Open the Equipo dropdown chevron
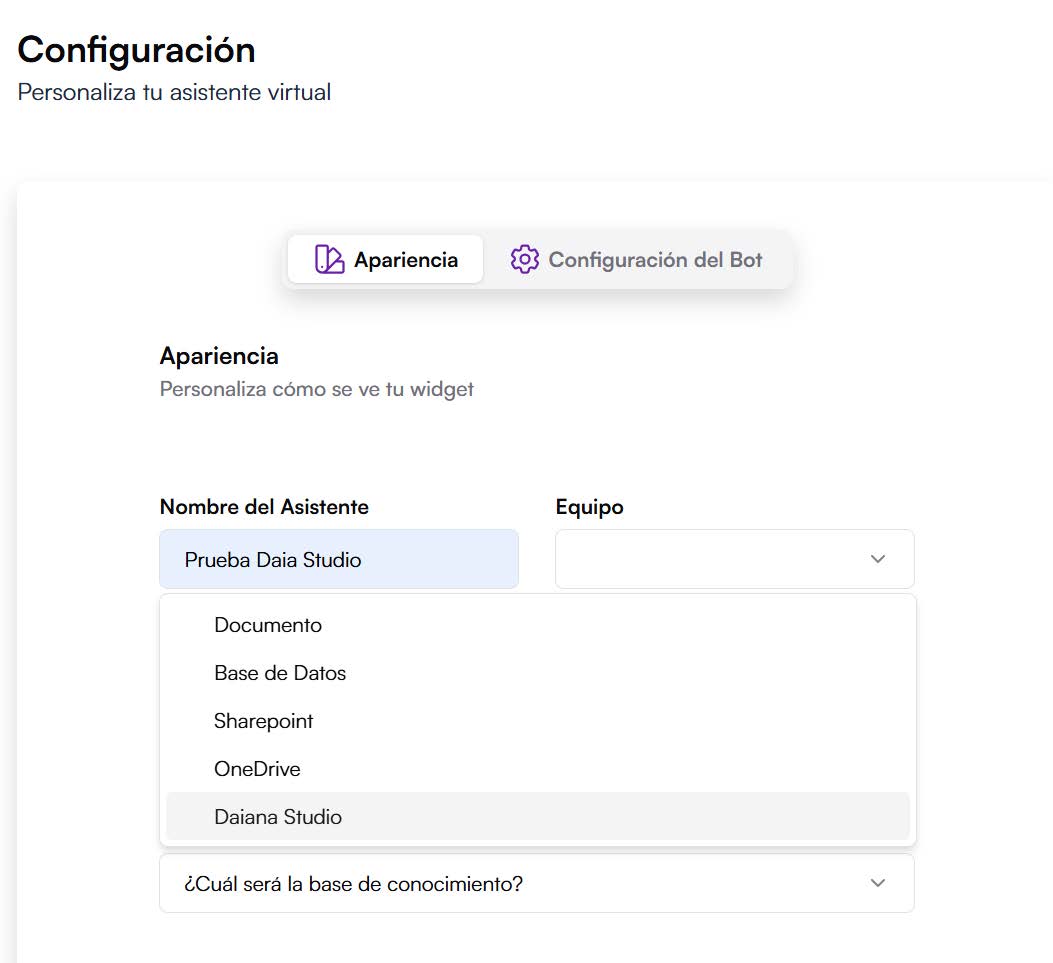1053x963 pixels. point(876,559)
